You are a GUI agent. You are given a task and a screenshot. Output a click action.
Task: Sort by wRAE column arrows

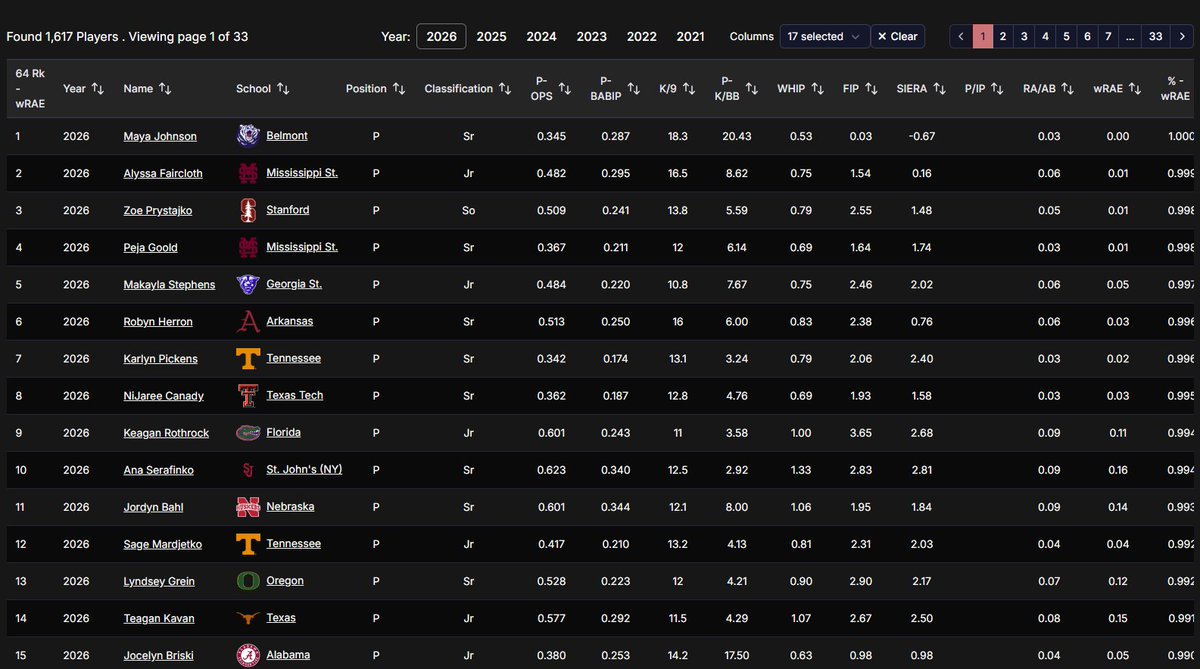click(1136, 88)
